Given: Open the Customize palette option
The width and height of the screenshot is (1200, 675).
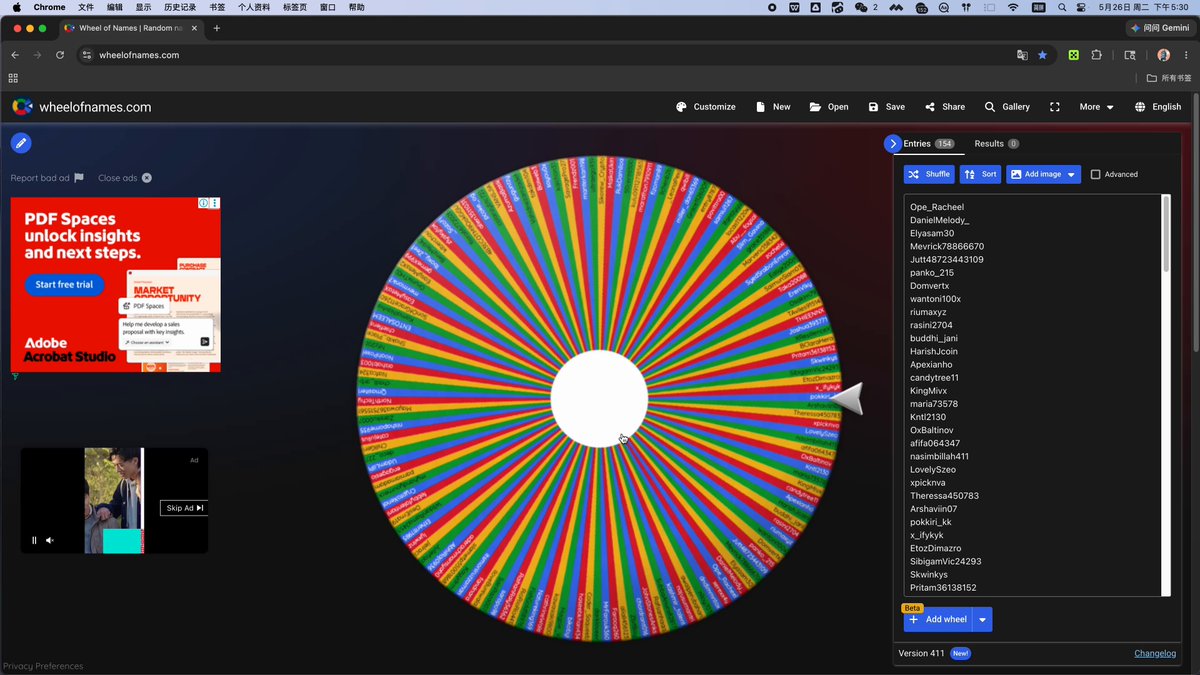Looking at the screenshot, I should click(x=705, y=107).
